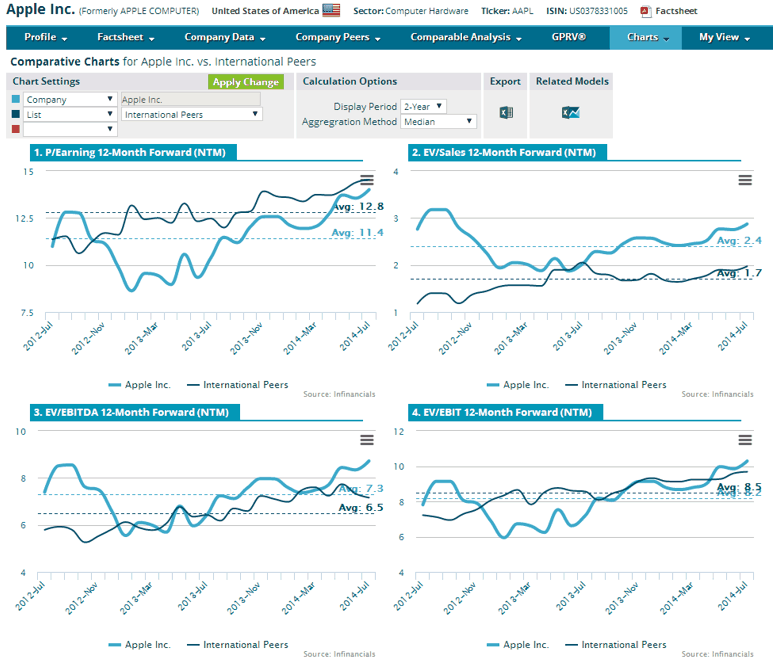Click the Apply Change button
This screenshot has width=779, height=667.
[246, 82]
